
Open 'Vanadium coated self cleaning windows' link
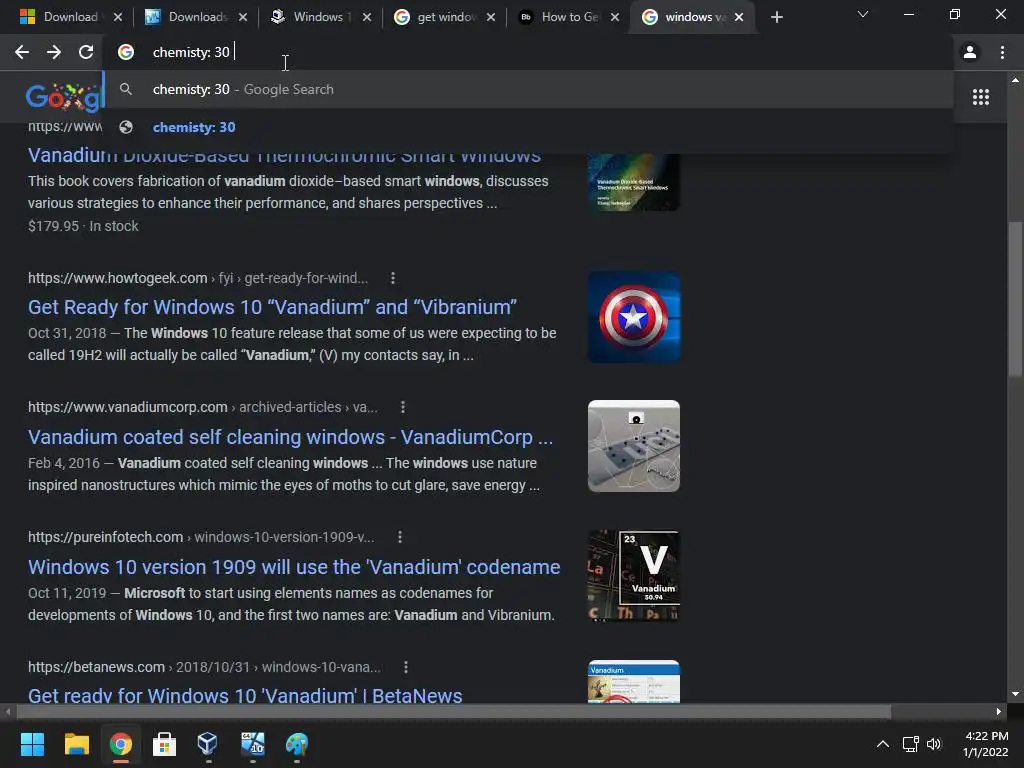pos(291,437)
